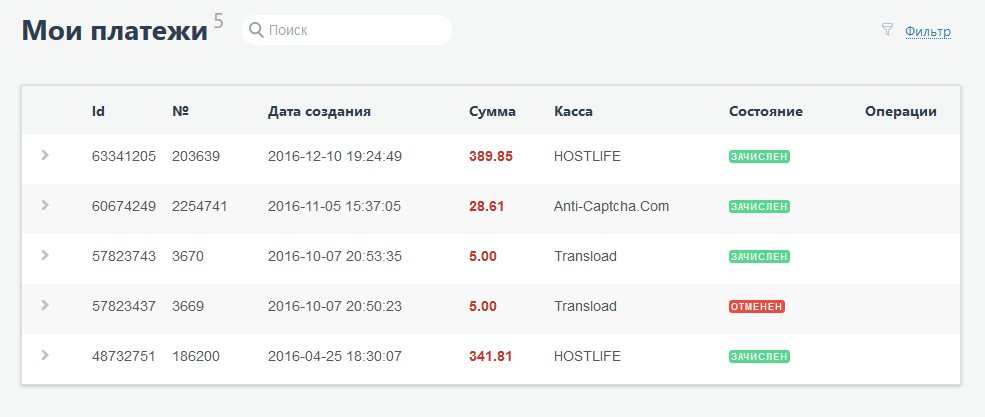Screen dimensions: 985x417
Task: Click the № column header
Action: point(181,111)
